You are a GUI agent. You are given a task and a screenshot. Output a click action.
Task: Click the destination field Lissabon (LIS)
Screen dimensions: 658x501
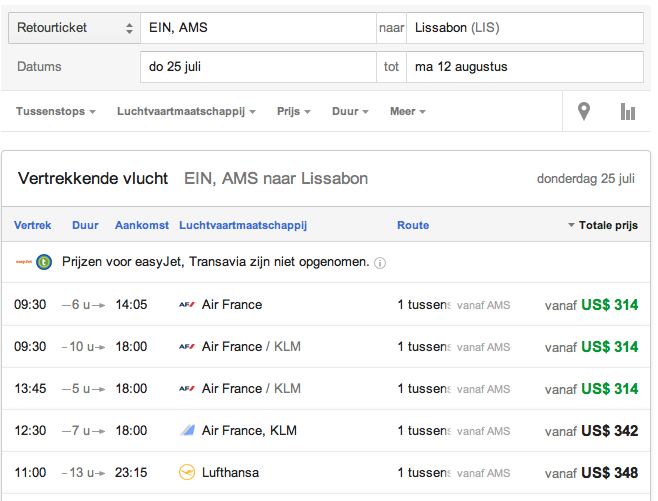pyautogui.click(x=525, y=28)
